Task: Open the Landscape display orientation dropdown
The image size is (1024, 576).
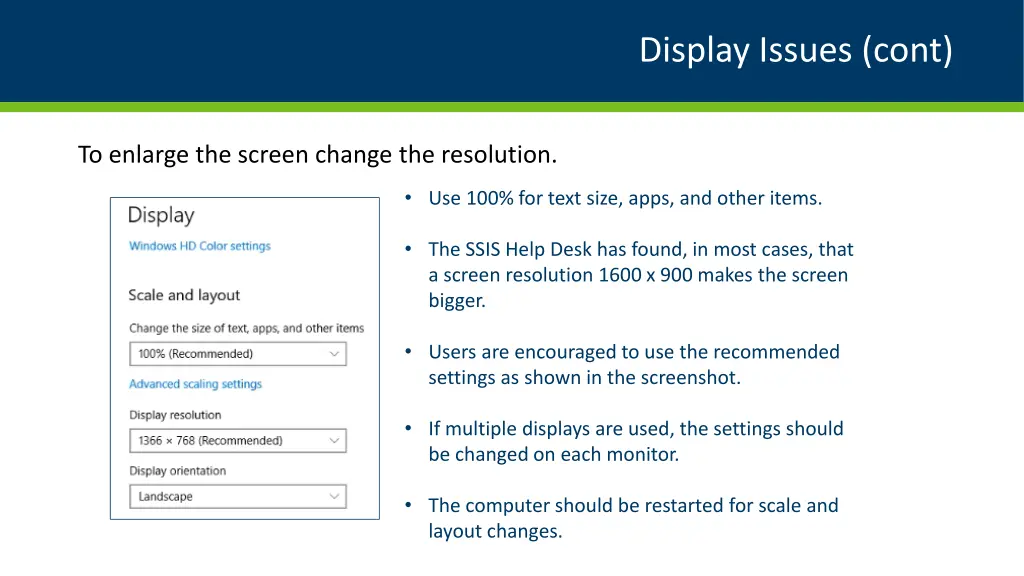Action: (238, 496)
